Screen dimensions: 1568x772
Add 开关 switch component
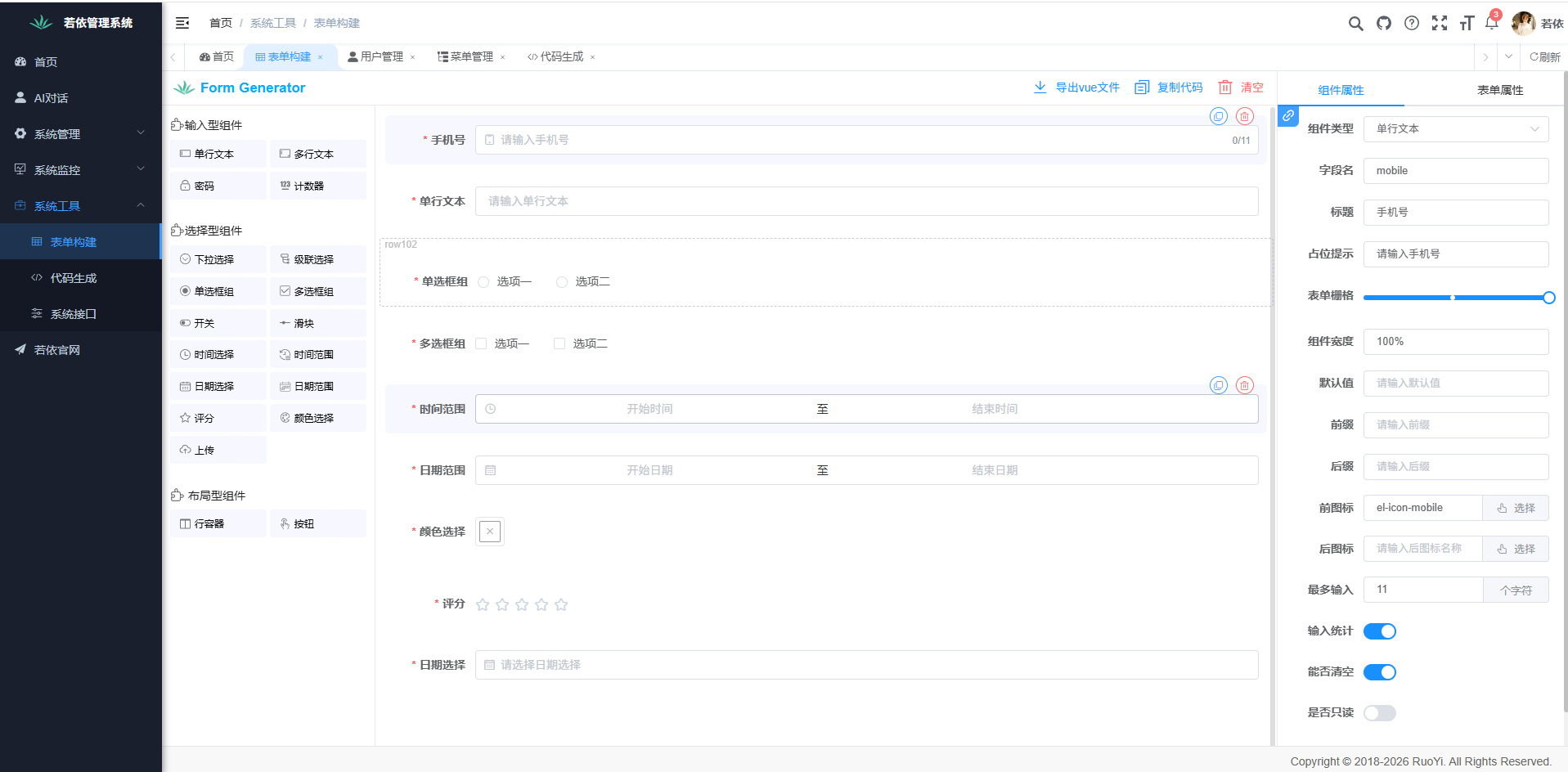(x=218, y=323)
